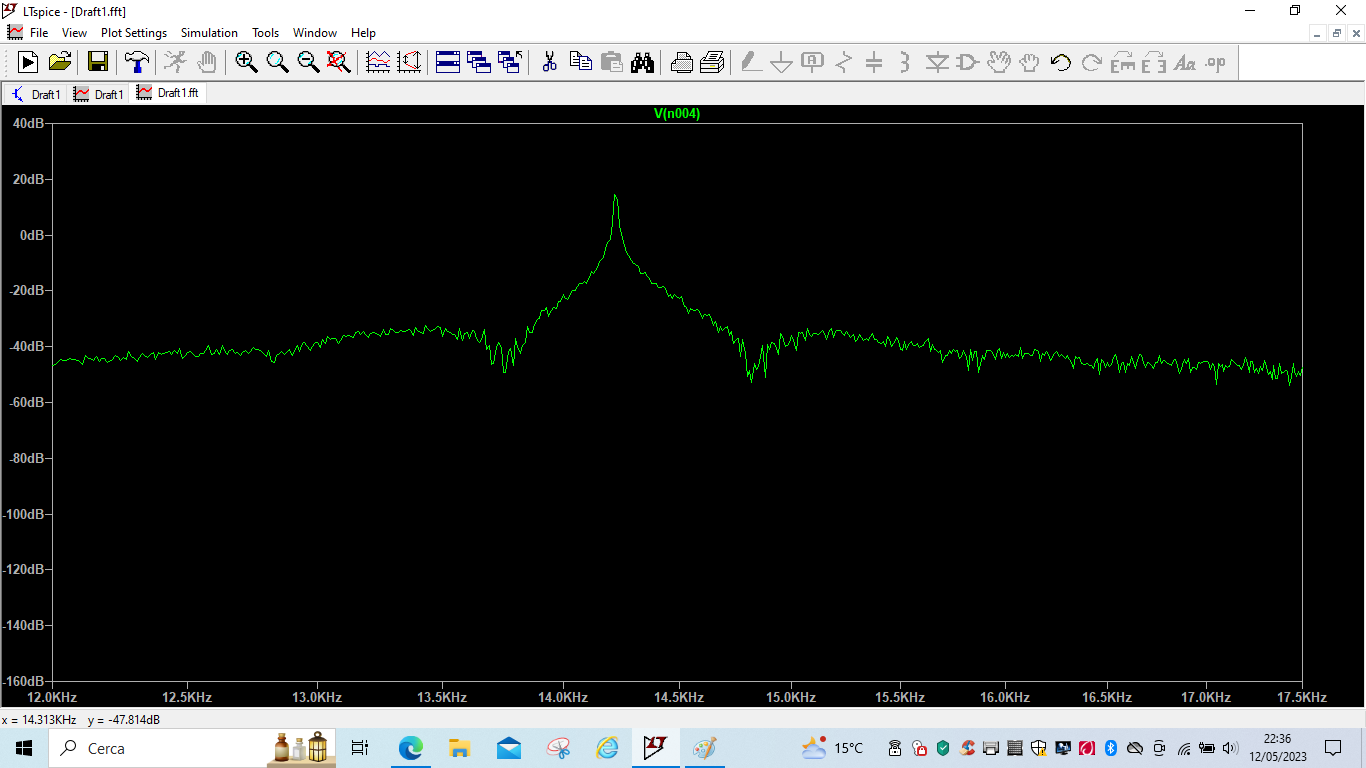
Task: Open the Mail app from the taskbar
Action: tap(509, 748)
